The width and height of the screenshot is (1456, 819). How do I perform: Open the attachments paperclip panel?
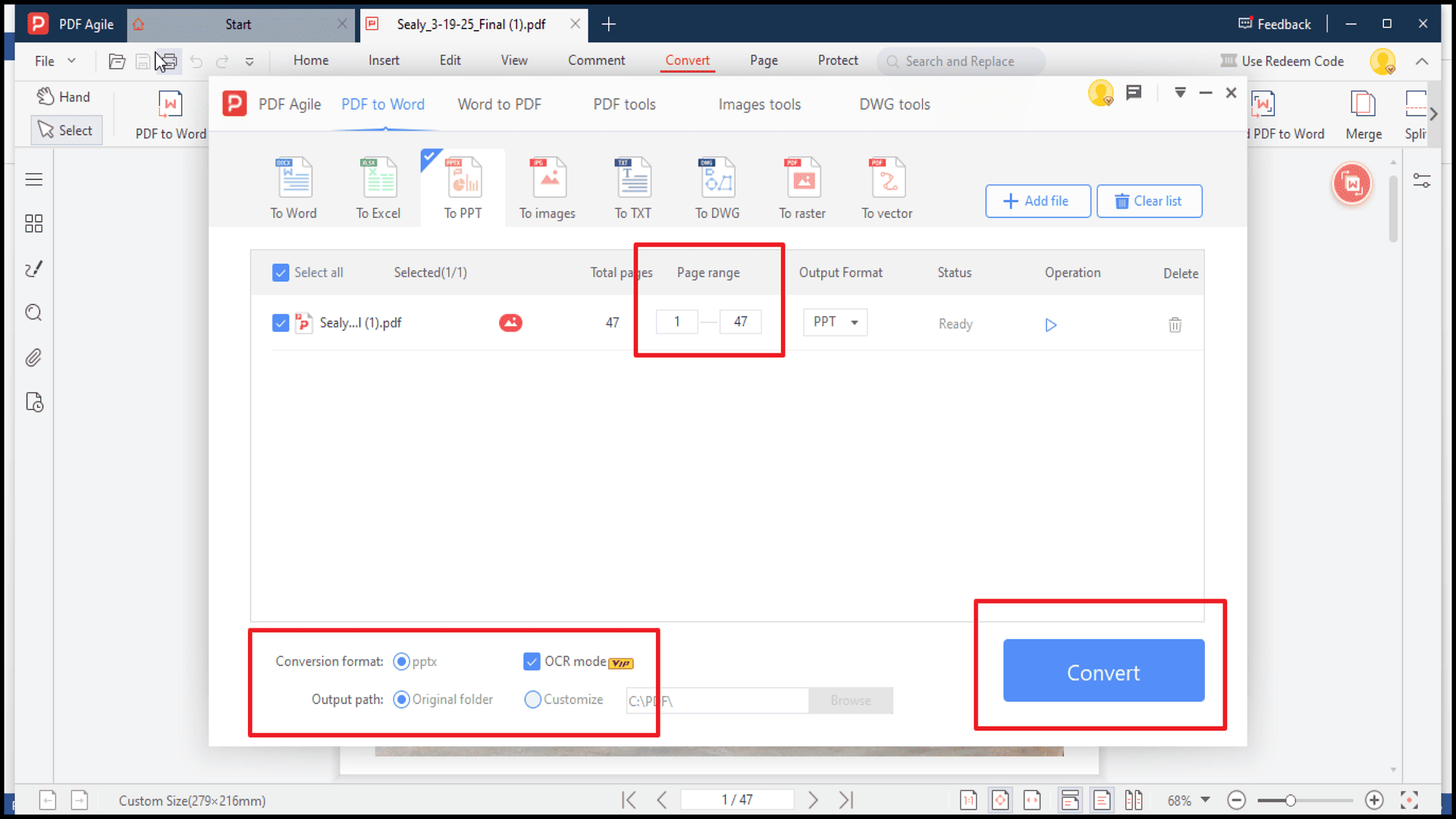[x=33, y=357]
